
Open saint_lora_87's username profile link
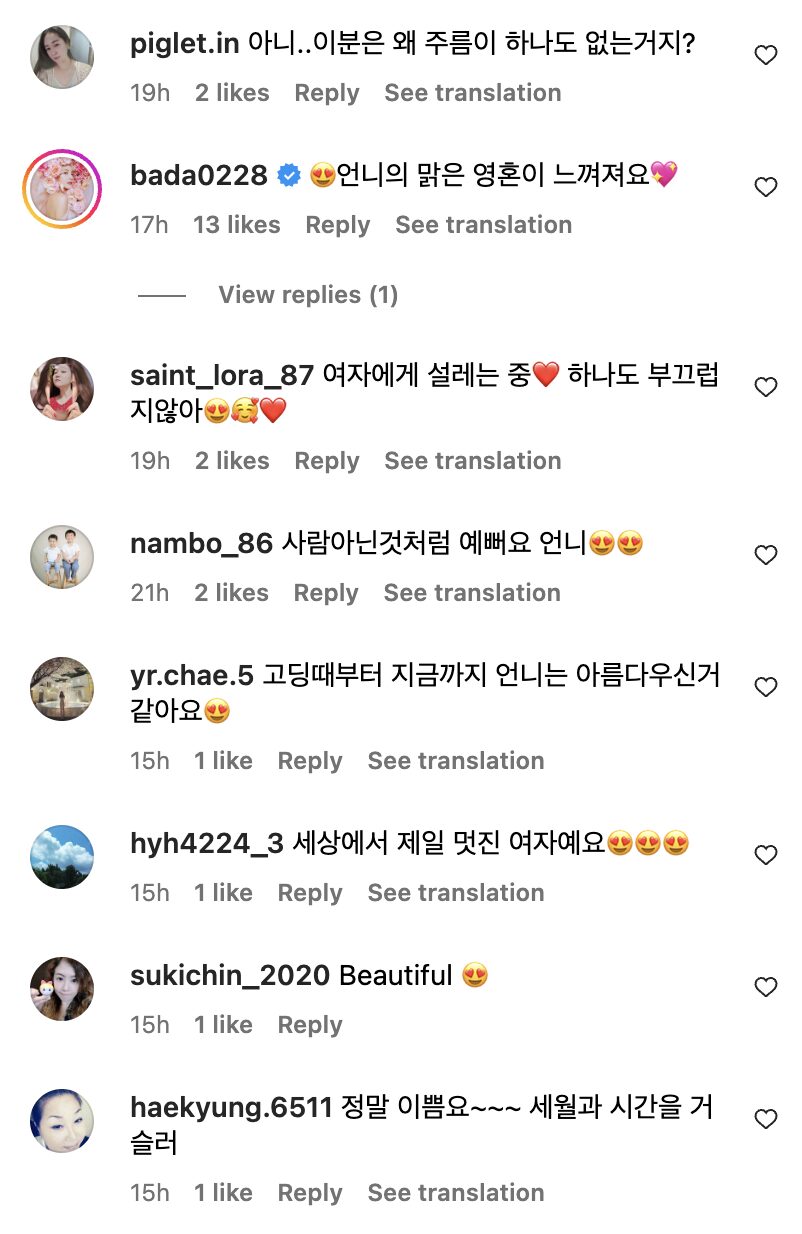pyautogui.click(x=224, y=376)
